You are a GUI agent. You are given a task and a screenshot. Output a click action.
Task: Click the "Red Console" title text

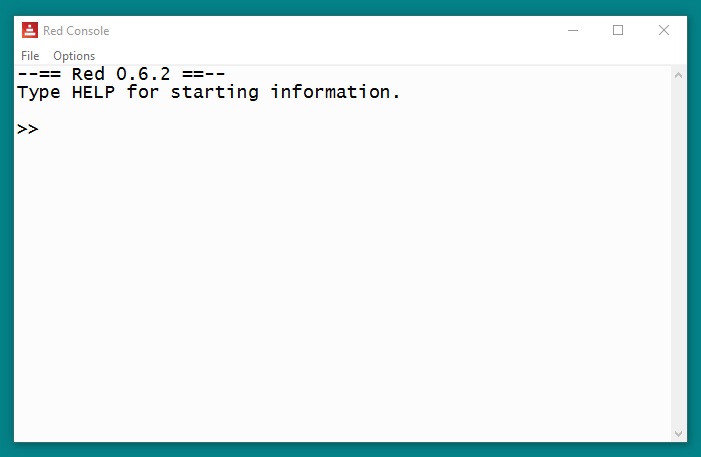(x=76, y=31)
